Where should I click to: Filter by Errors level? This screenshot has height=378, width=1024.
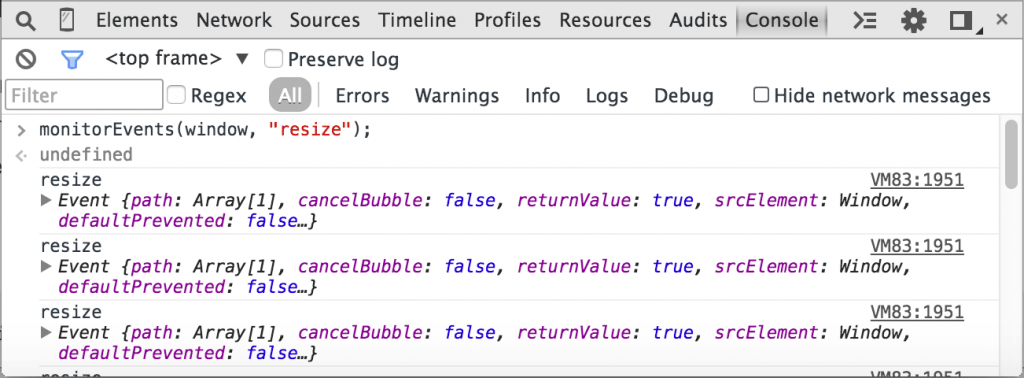click(362, 96)
